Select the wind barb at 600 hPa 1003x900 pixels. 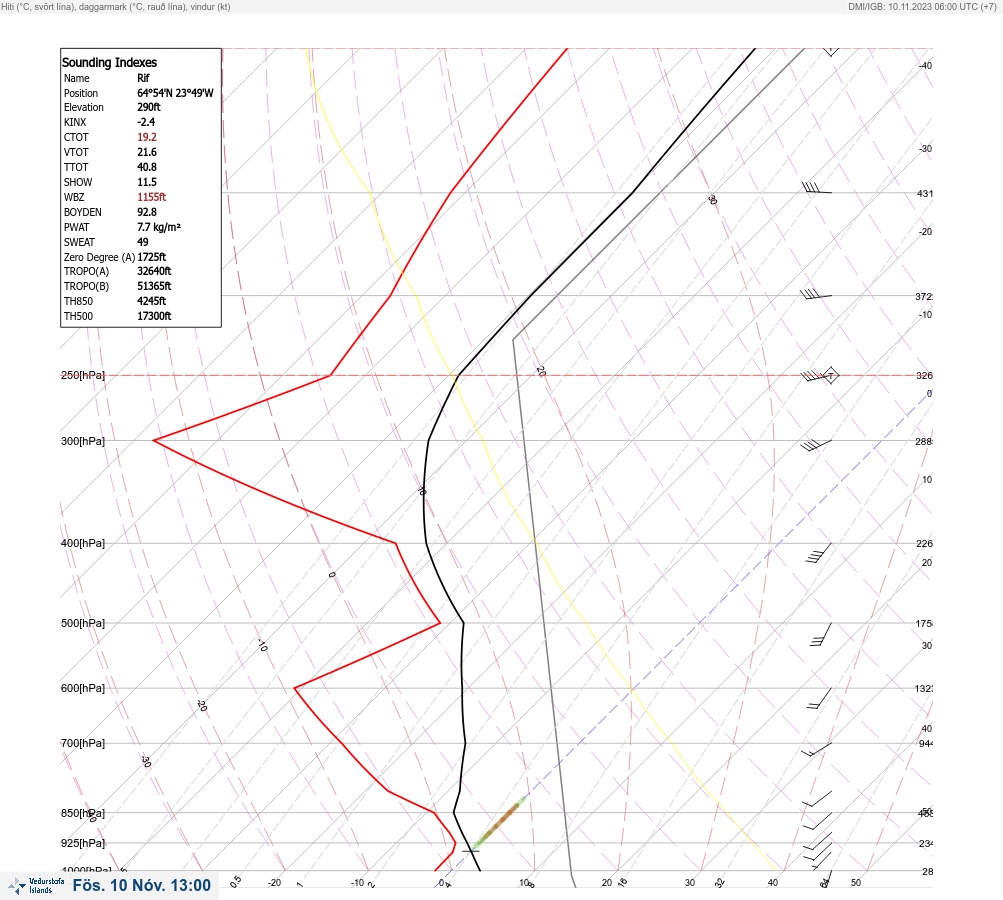(819, 699)
